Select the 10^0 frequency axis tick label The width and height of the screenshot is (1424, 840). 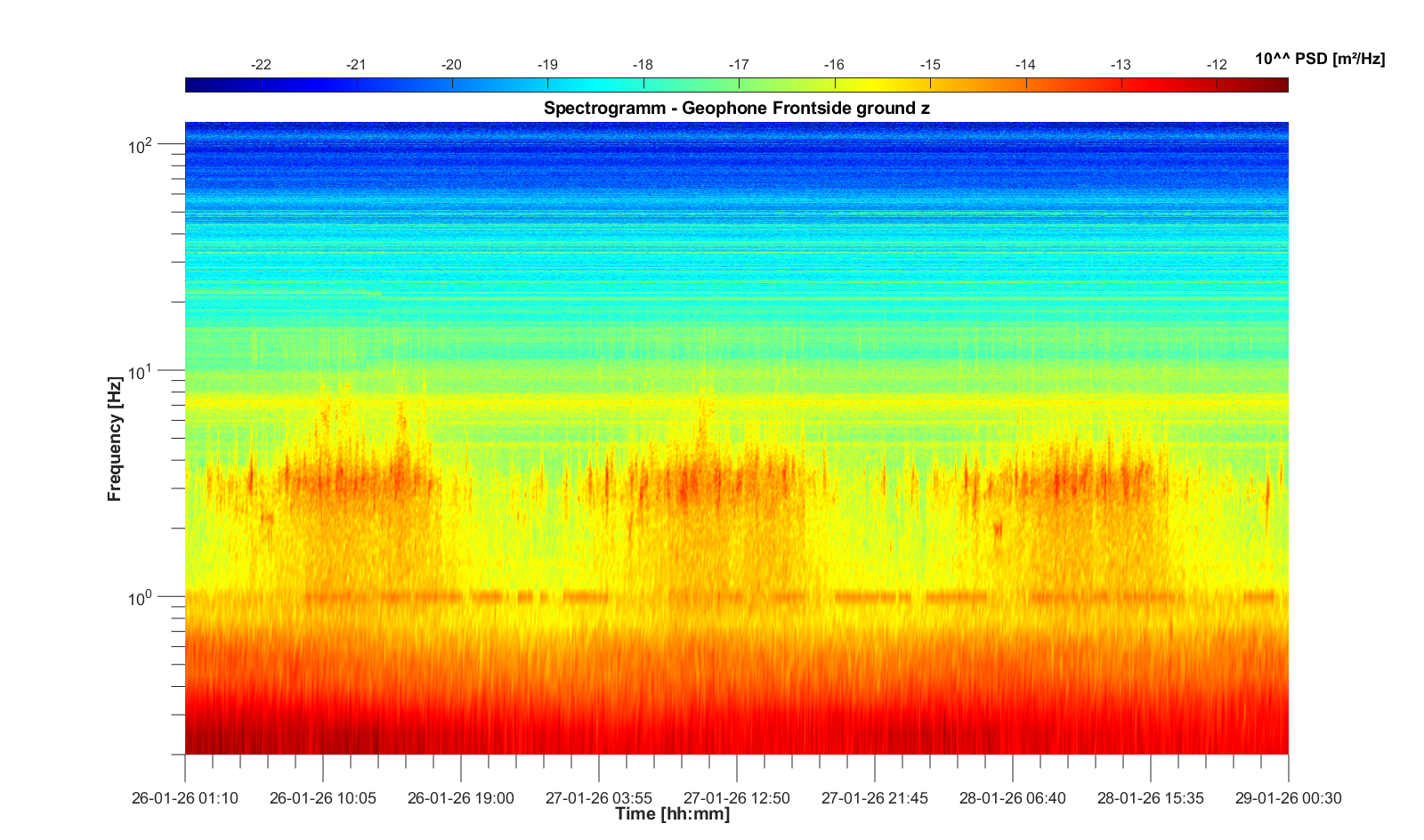tap(141, 597)
